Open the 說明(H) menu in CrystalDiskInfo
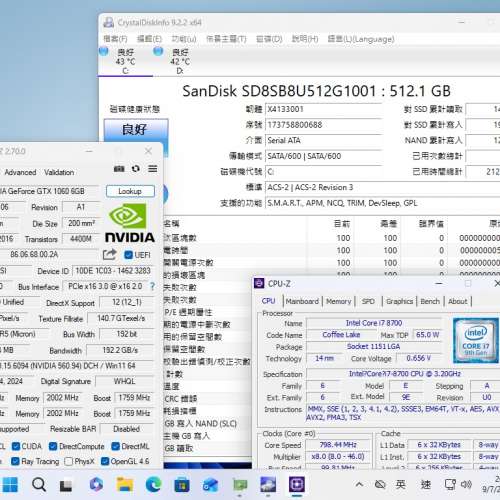 tap(305, 39)
